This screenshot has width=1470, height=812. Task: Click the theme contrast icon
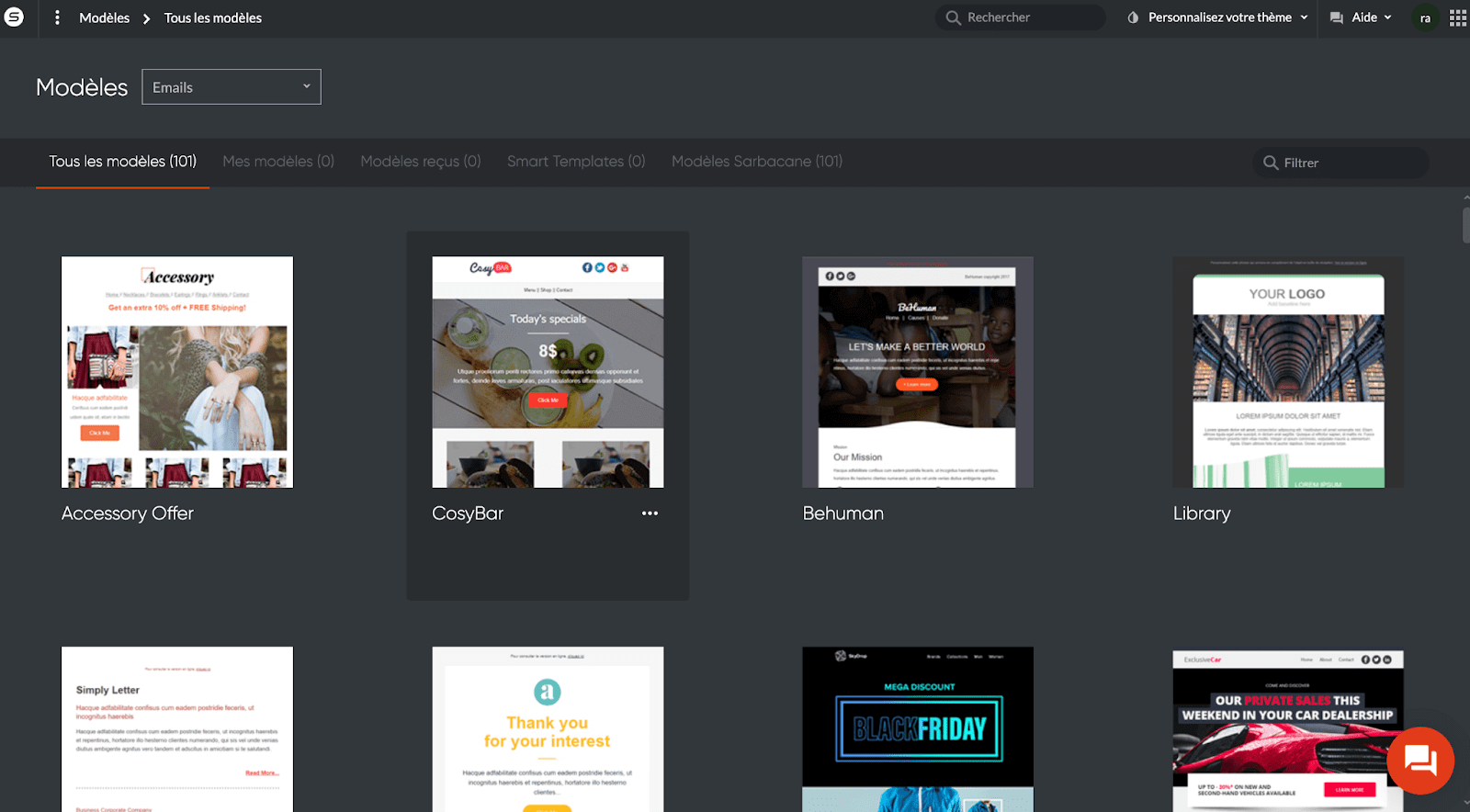1133,17
